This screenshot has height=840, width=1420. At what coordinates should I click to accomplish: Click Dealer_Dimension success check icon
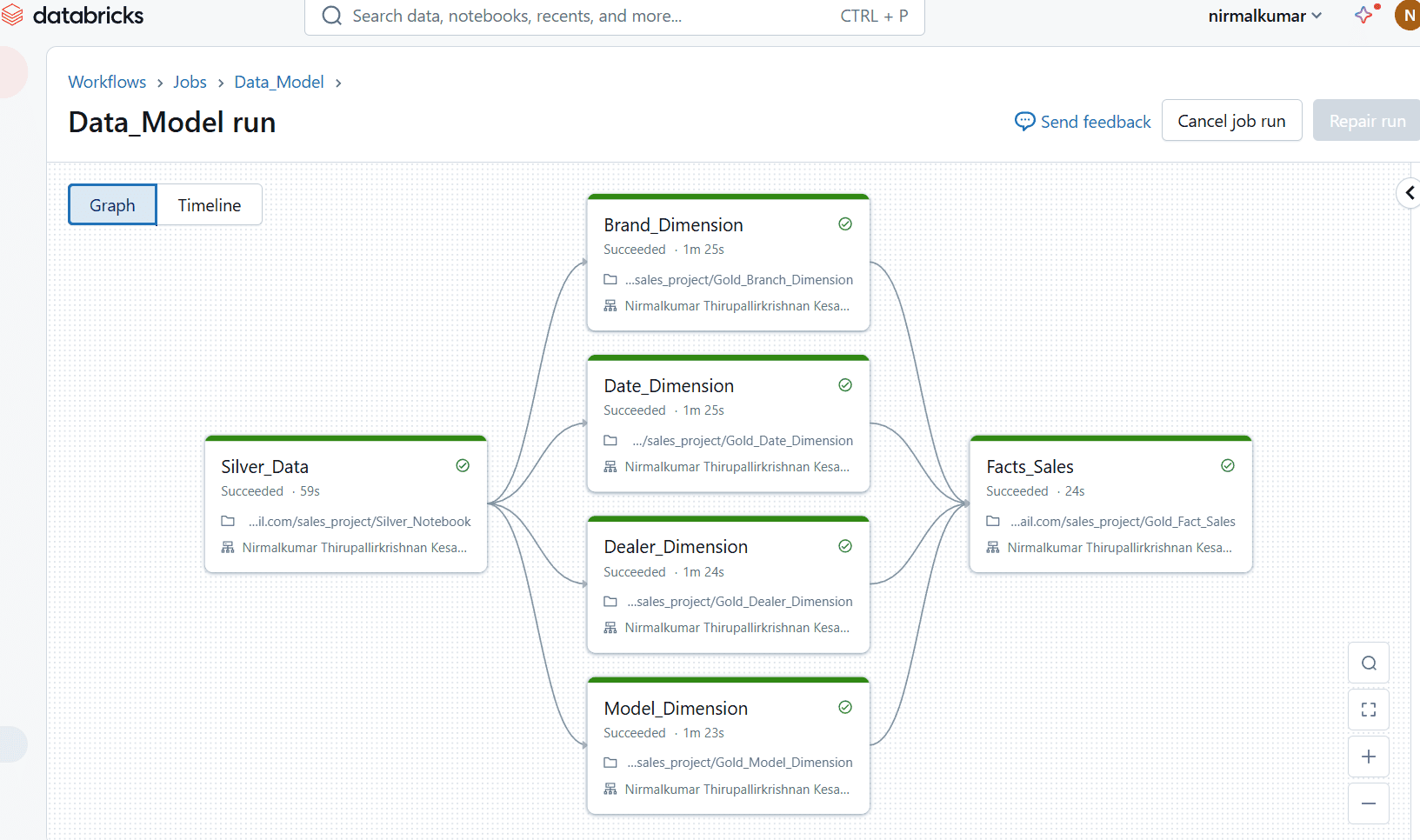click(845, 546)
